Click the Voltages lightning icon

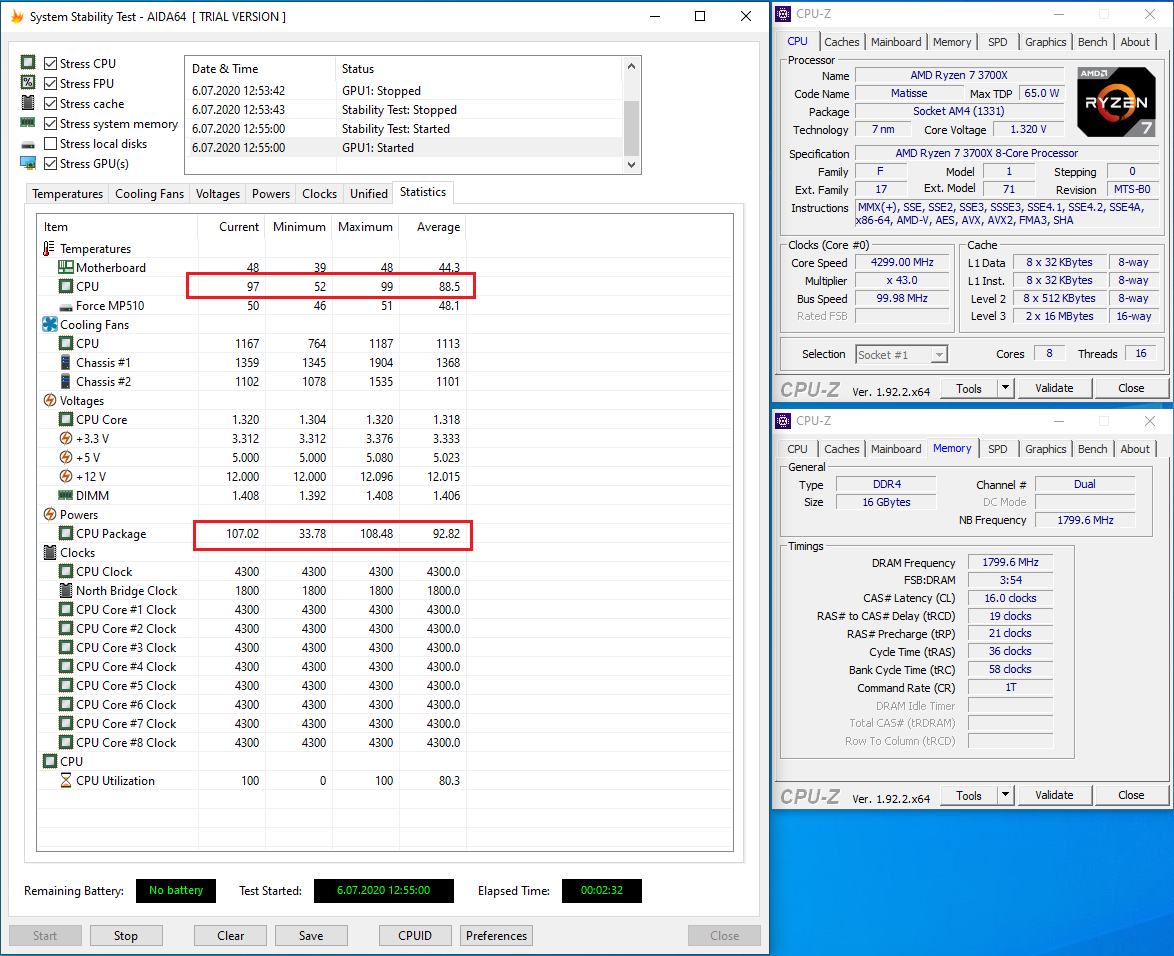[x=49, y=401]
